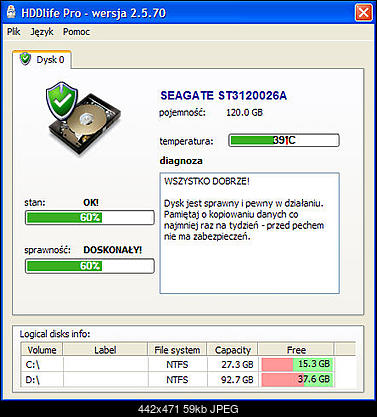The height and width of the screenshot is (417, 377).
Task: Click the 15.3 GB free space bar
Action: [297, 364]
